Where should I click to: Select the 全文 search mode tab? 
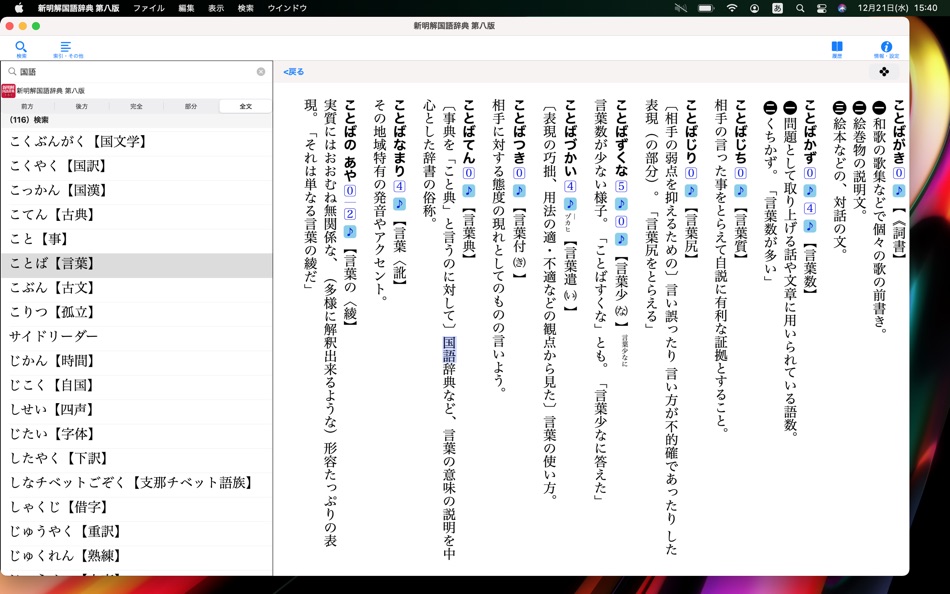click(x=245, y=106)
